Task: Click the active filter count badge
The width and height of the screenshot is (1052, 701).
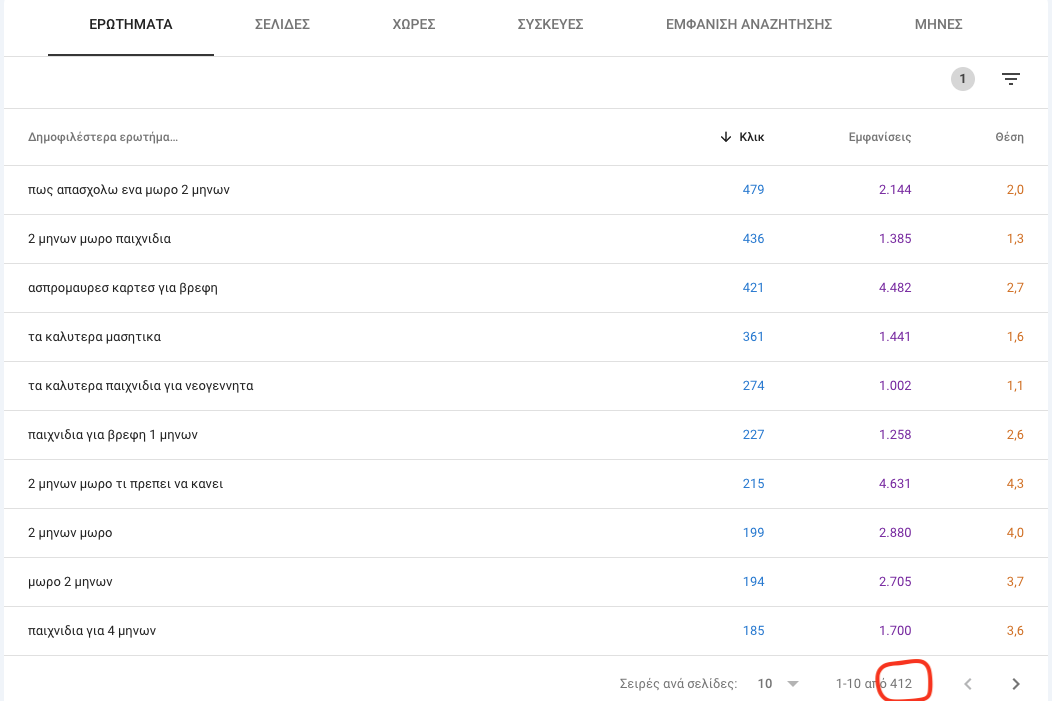Action: [962, 80]
